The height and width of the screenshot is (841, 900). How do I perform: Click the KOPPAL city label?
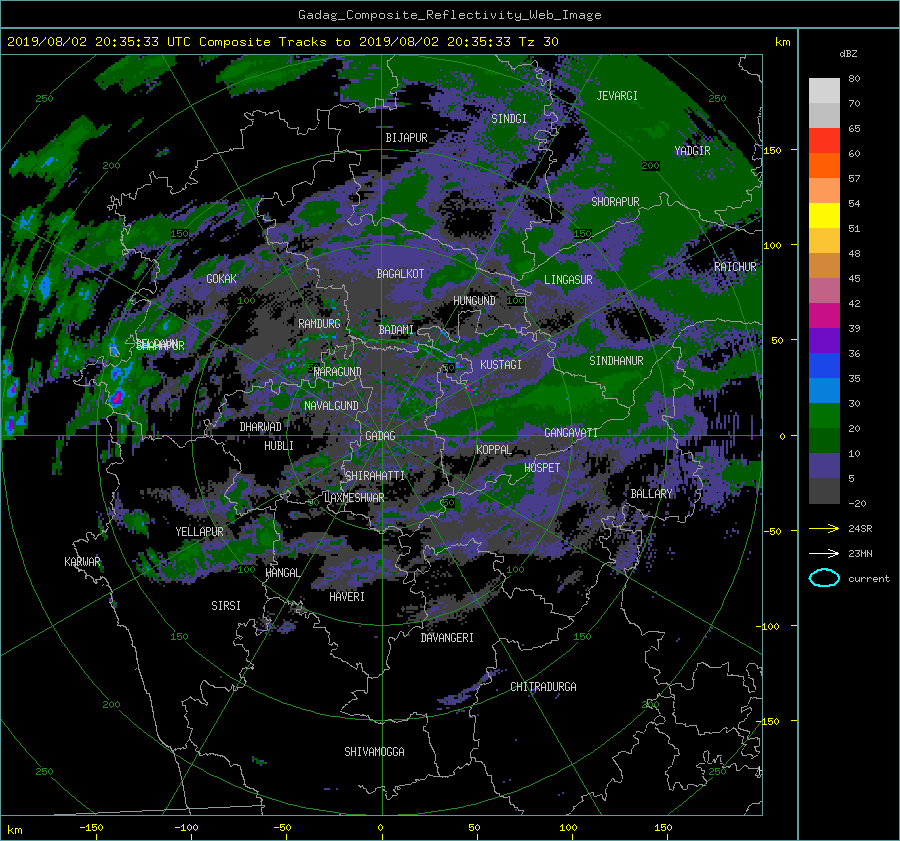pyautogui.click(x=494, y=450)
